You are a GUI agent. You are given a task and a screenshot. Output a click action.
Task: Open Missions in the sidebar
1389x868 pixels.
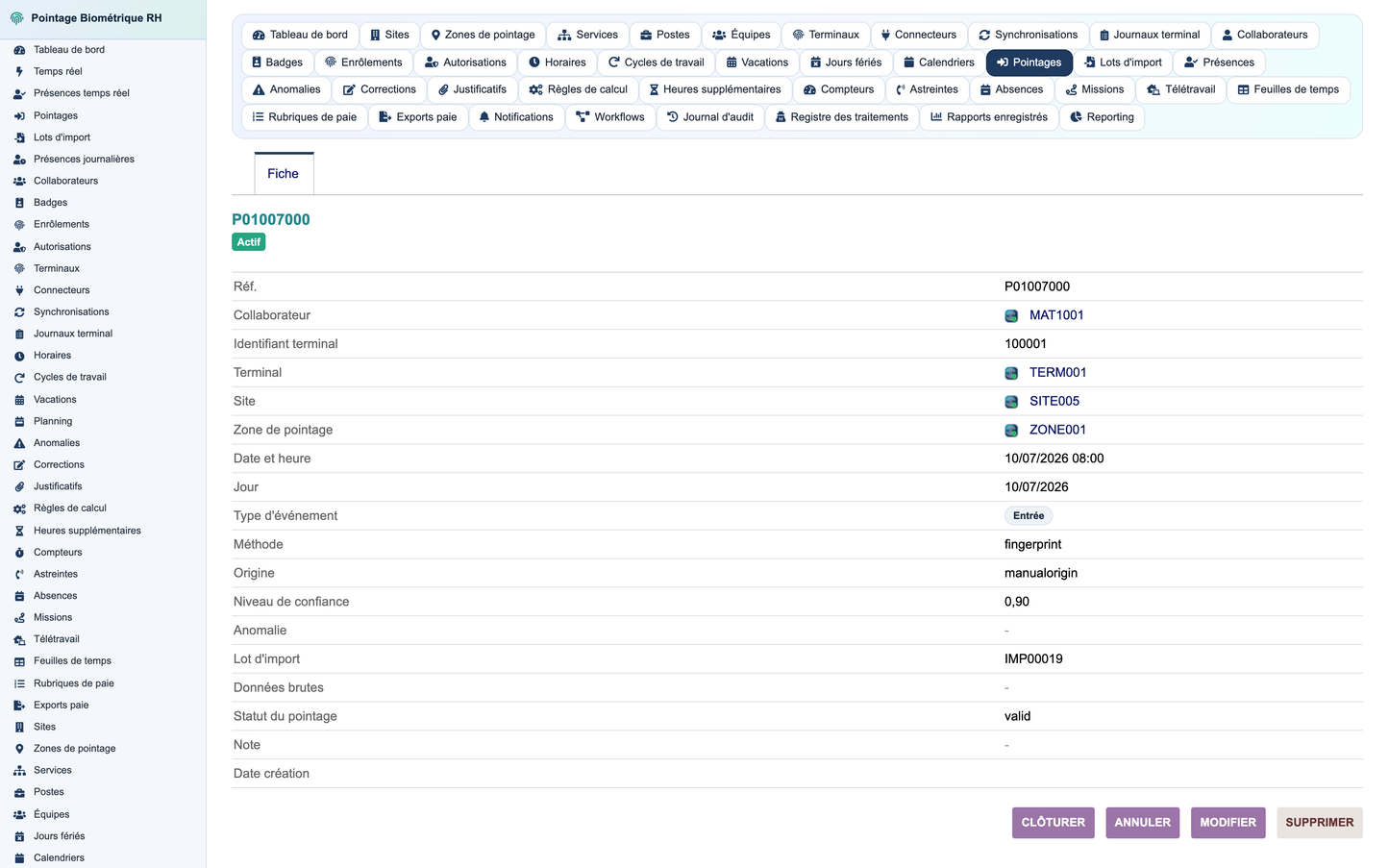[x=53, y=618]
